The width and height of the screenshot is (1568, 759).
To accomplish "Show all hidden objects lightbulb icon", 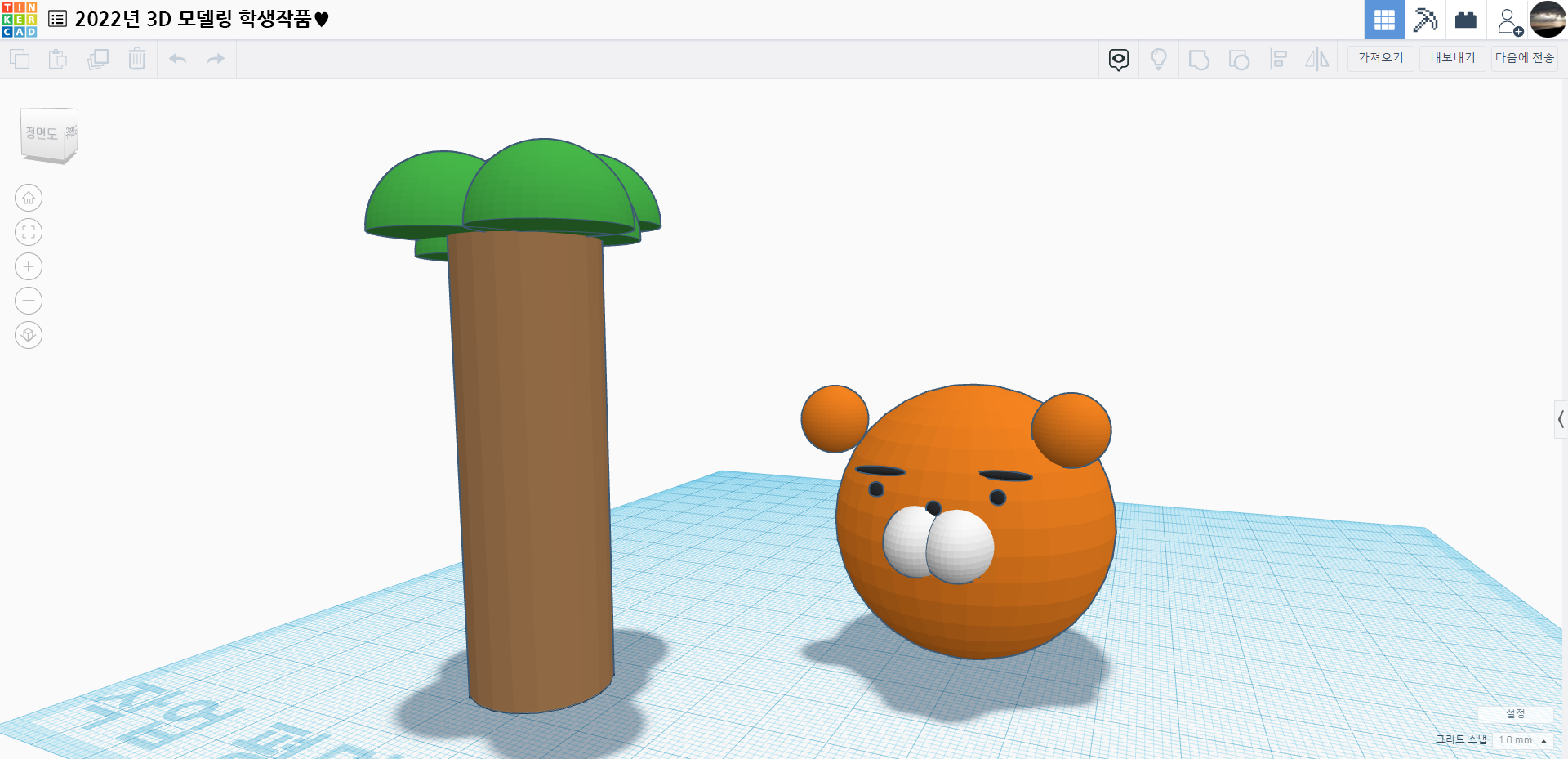I will coord(1159,60).
